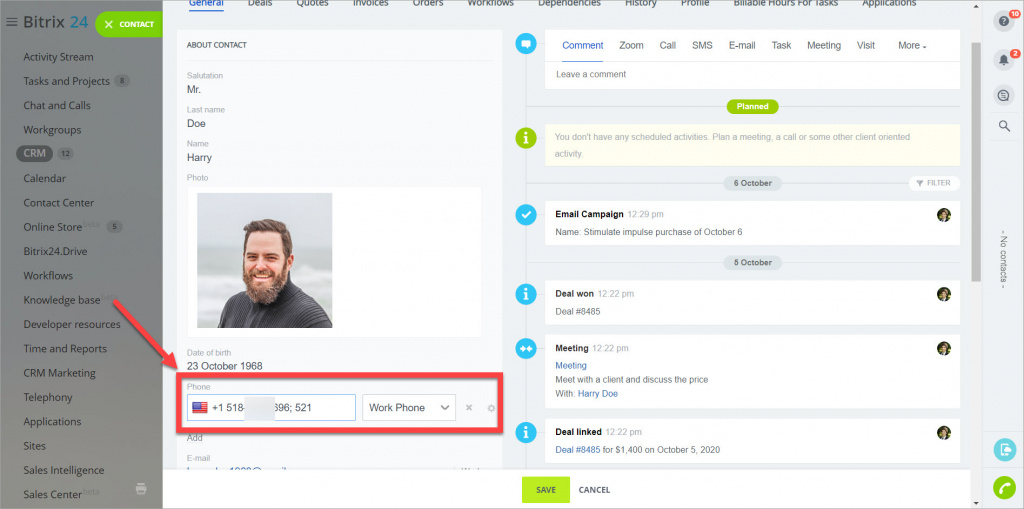Click the info icon beside Deal linked
This screenshot has width=1024, height=509.
coord(526,432)
